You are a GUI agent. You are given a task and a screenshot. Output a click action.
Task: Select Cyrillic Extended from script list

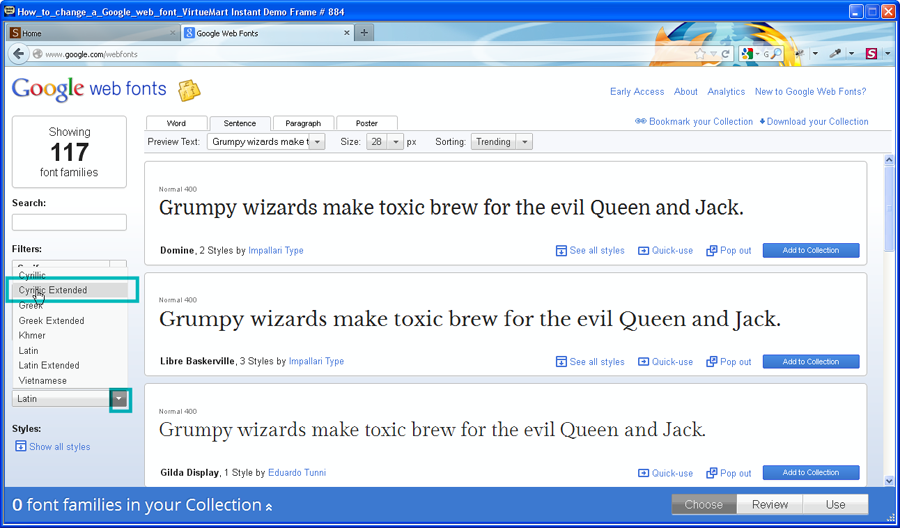click(53, 290)
